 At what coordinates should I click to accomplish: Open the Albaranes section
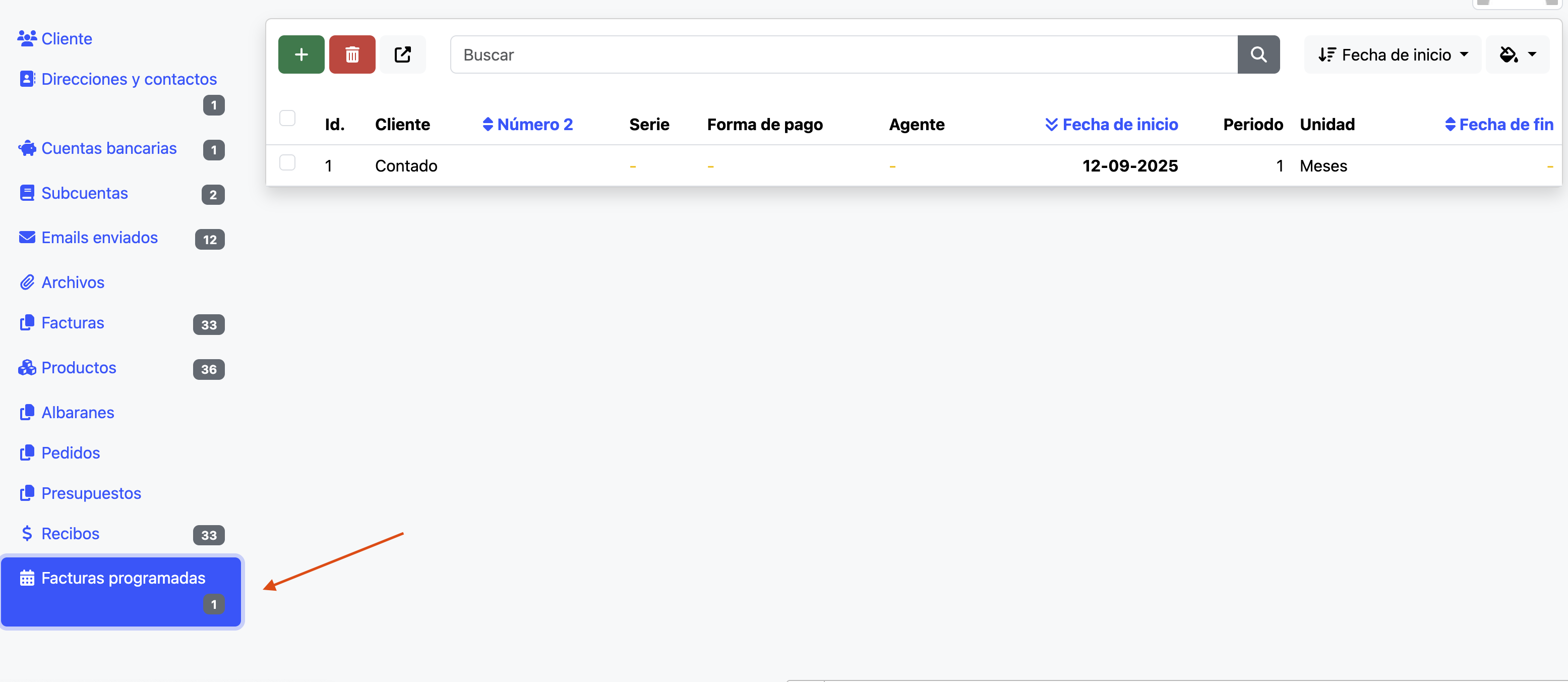tap(77, 412)
